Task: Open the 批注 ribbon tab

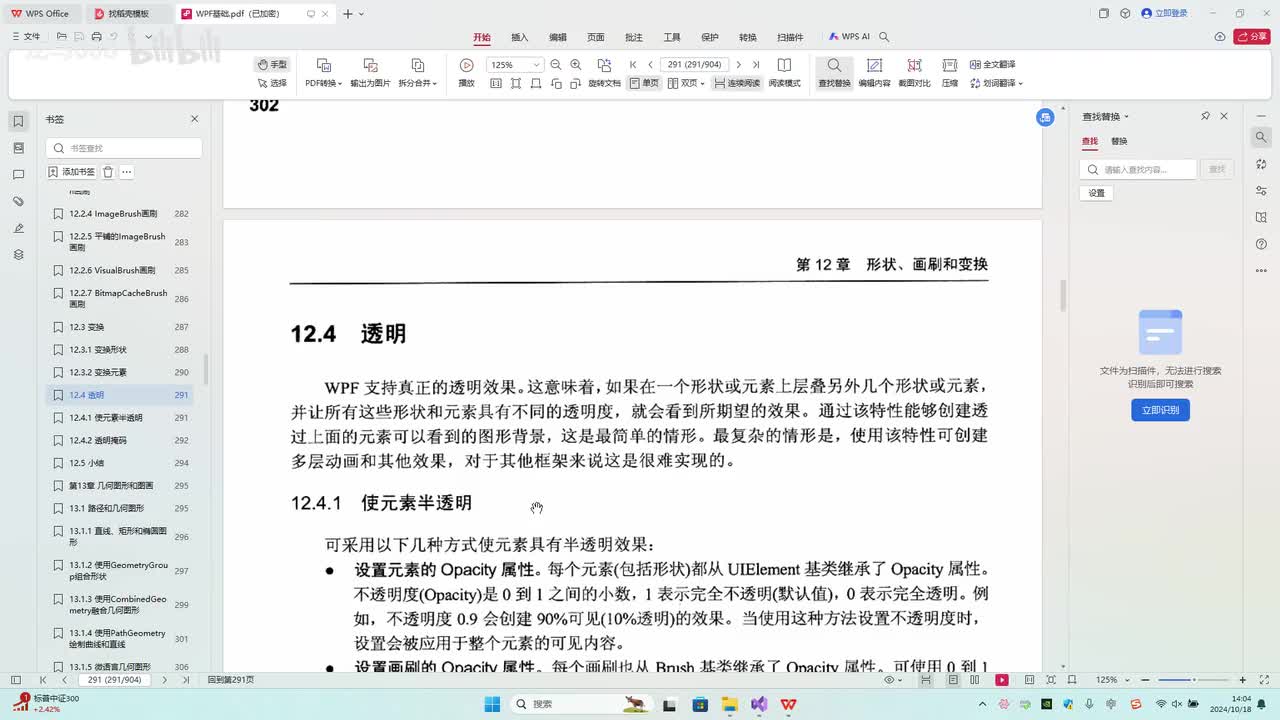Action: pos(634,37)
